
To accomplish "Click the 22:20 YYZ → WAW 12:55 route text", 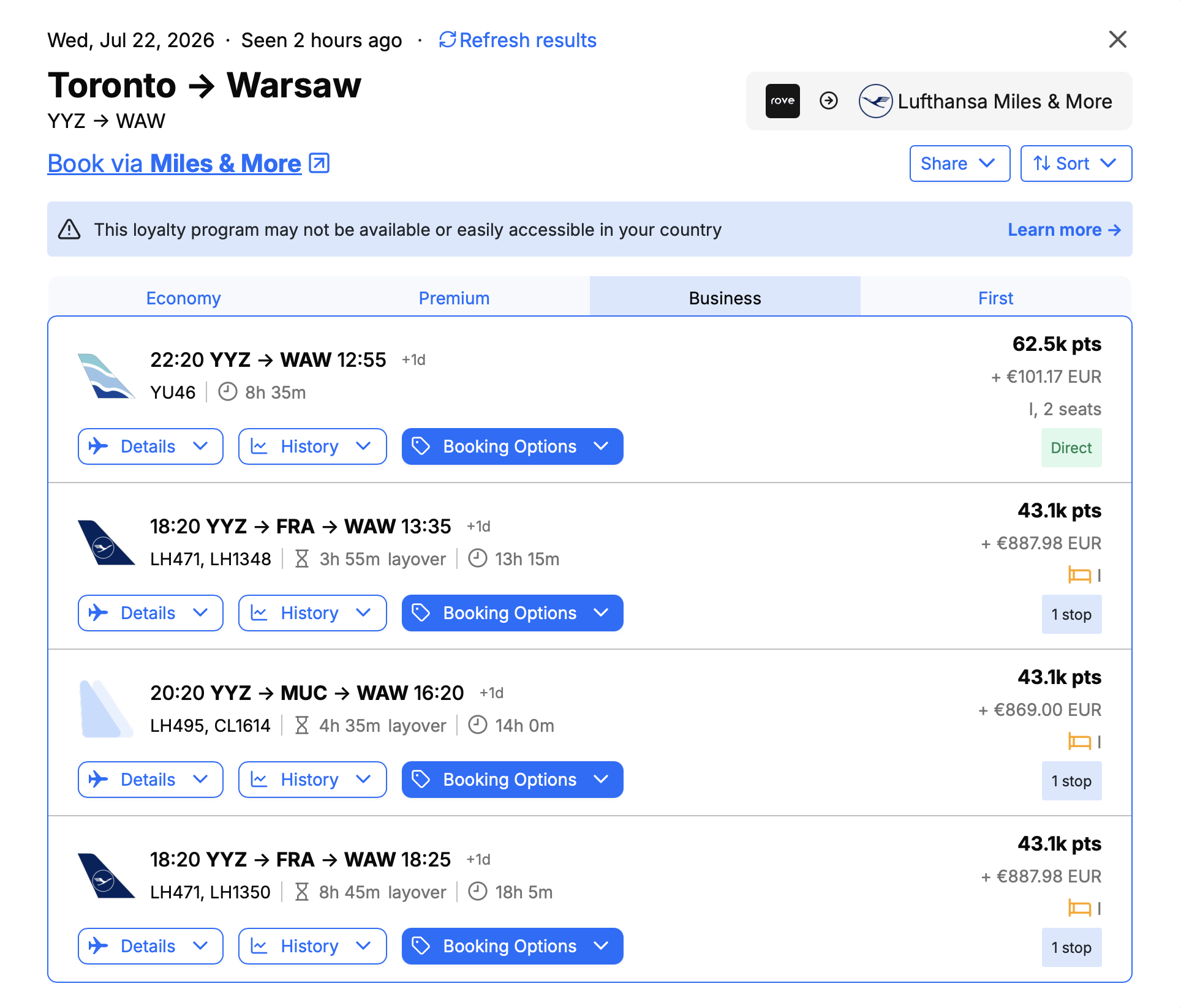I will pos(268,359).
